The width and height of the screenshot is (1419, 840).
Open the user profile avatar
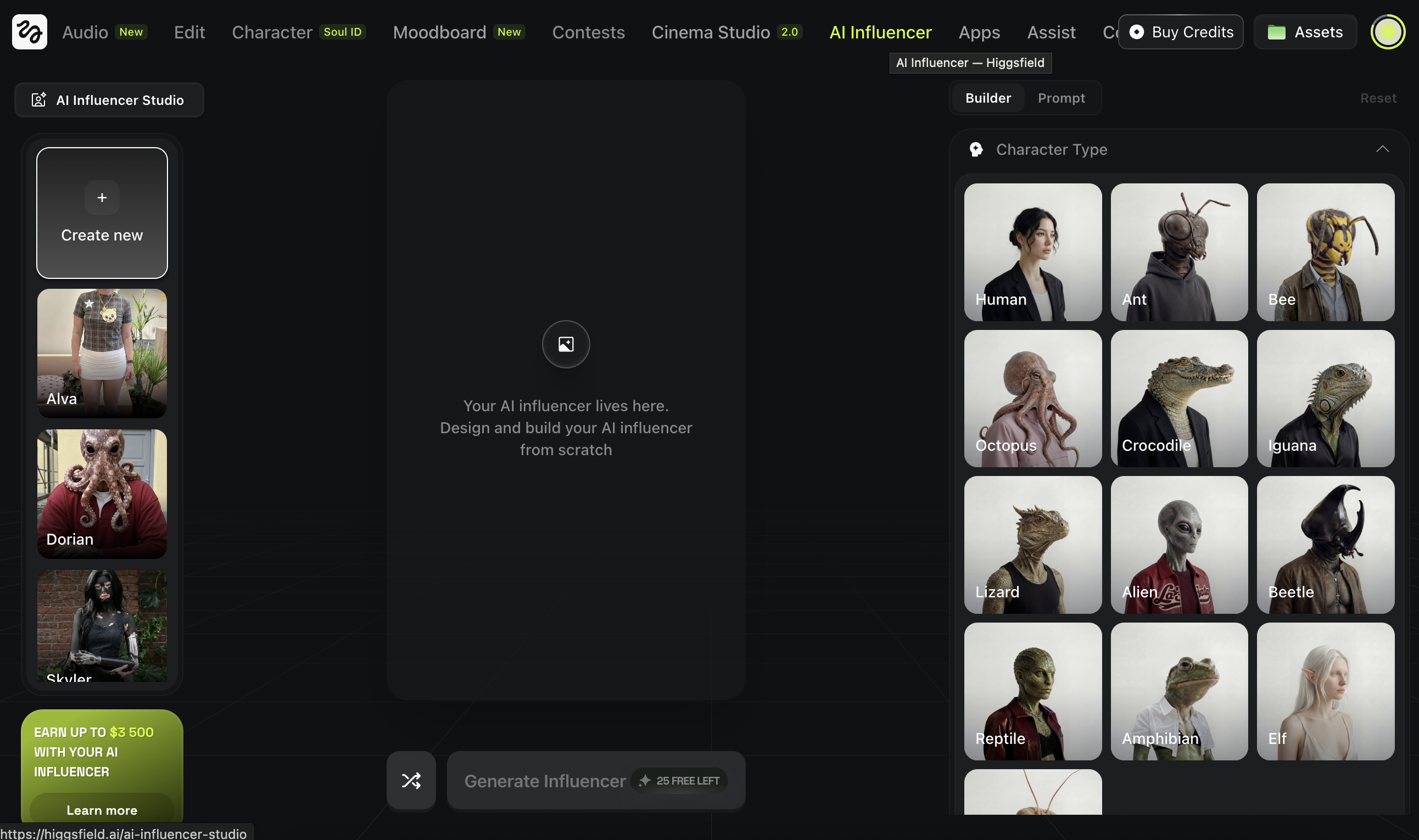coord(1387,32)
